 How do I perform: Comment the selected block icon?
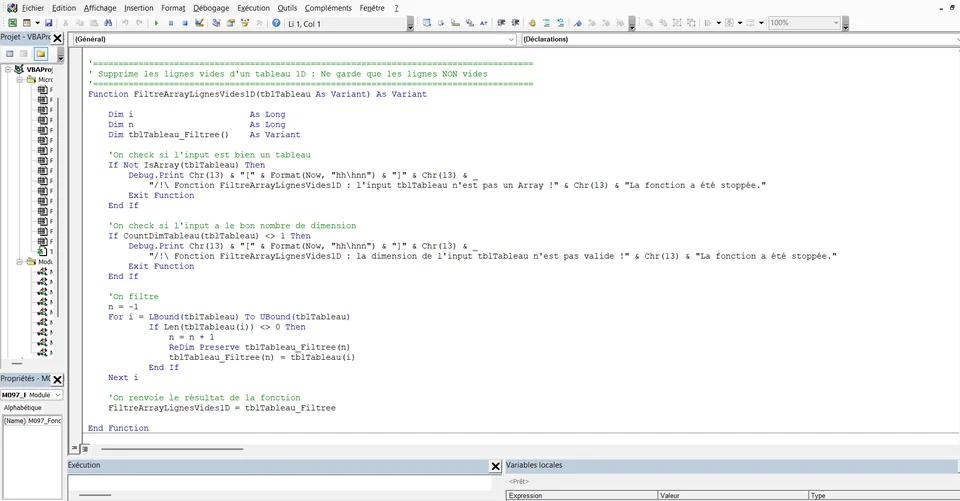click(546, 23)
